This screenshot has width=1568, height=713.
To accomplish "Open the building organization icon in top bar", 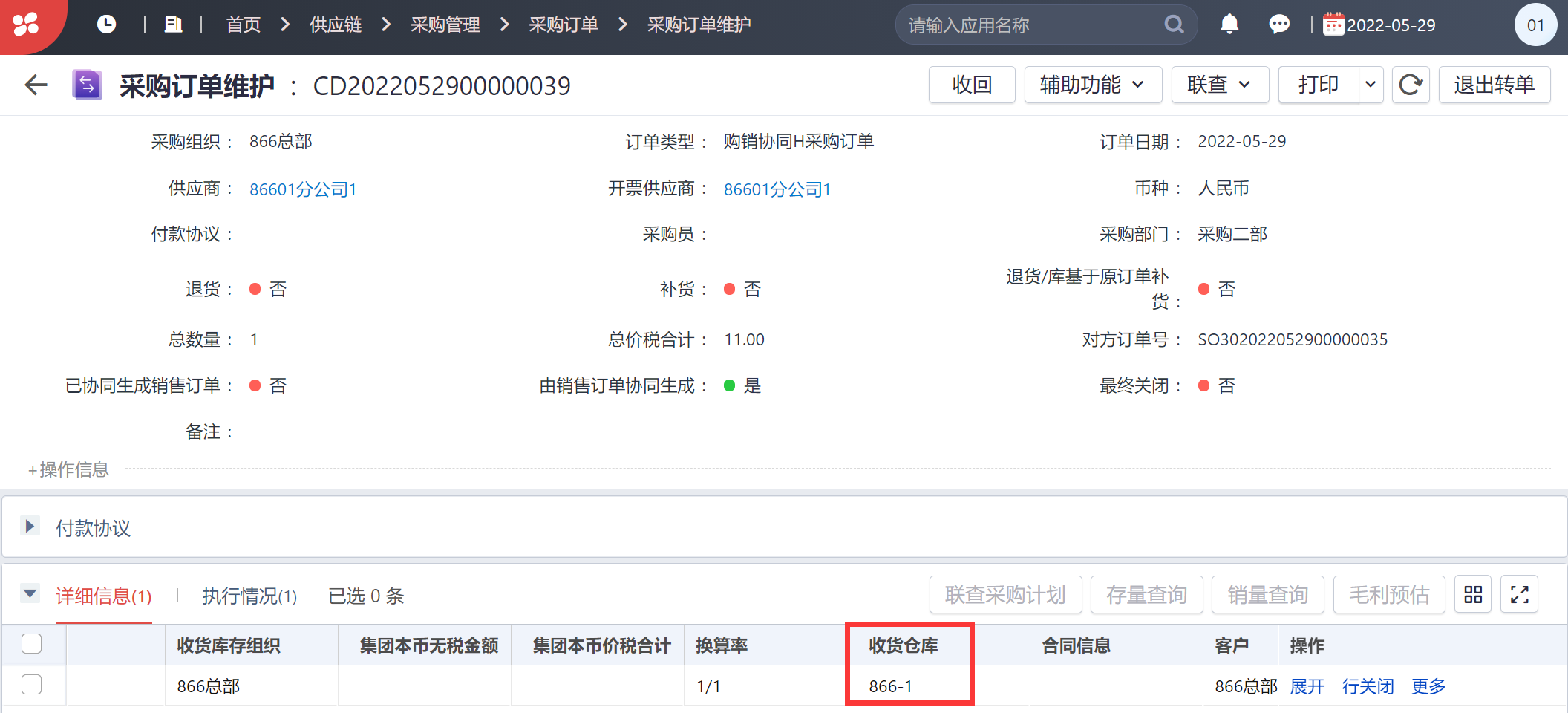I will coord(173,25).
